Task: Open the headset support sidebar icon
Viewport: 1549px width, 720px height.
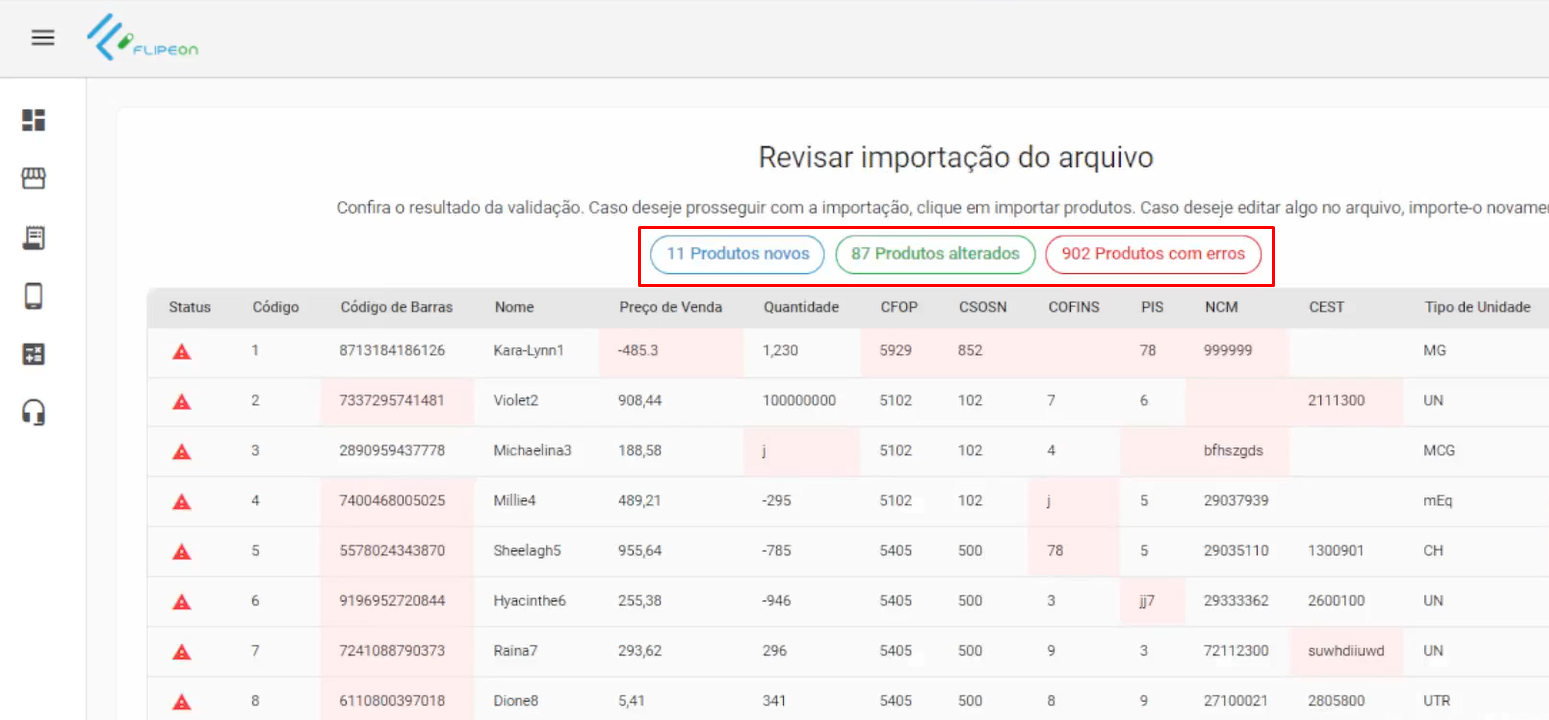Action: tap(34, 412)
